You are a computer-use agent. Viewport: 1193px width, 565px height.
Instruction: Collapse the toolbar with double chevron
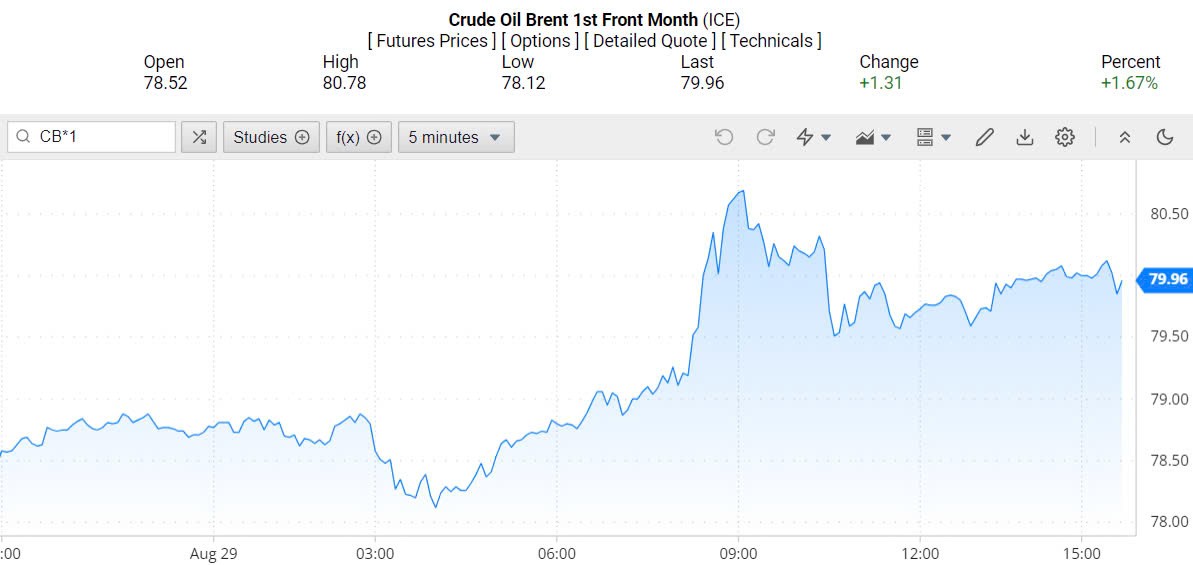pyautogui.click(x=1125, y=137)
